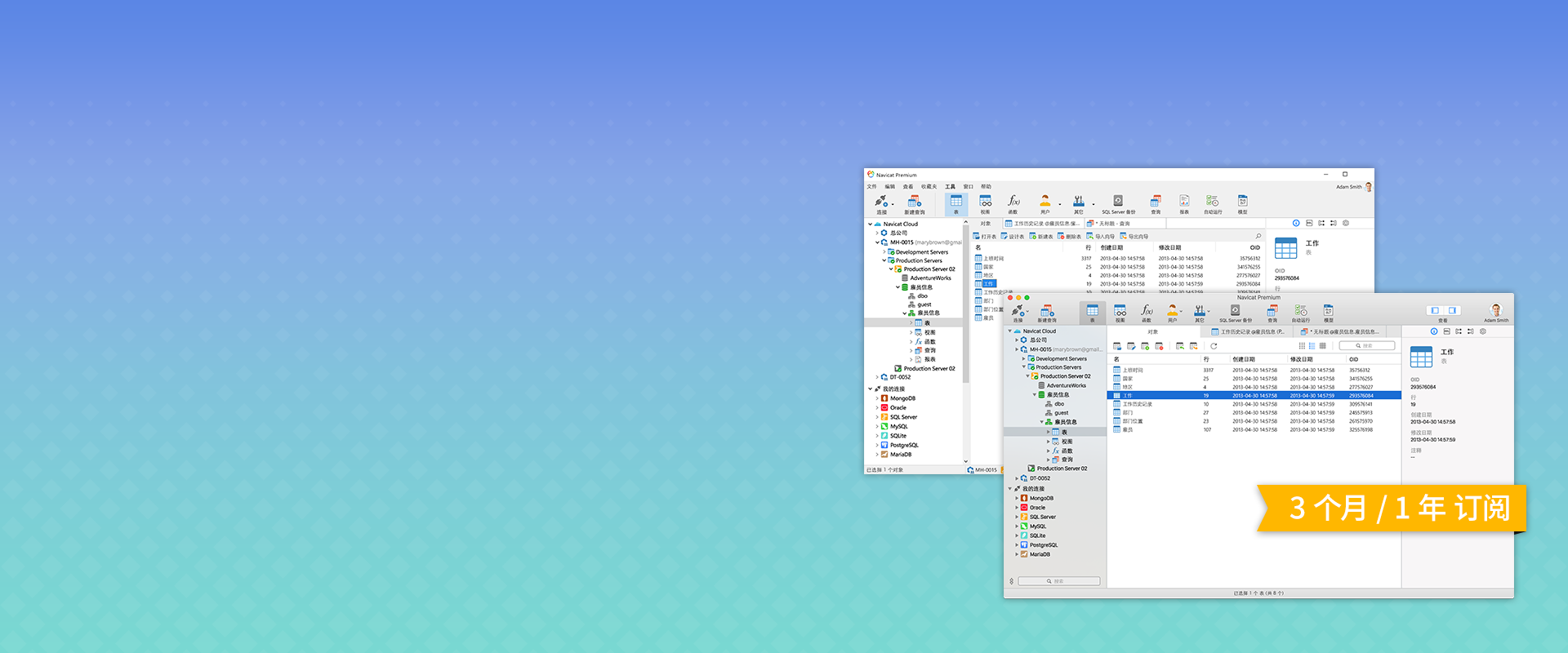This screenshot has height=653, width=1568.
Task: Collapse Navicat Cloud in Windows tree
Action: pyautogui.click(x=870, y=224)
